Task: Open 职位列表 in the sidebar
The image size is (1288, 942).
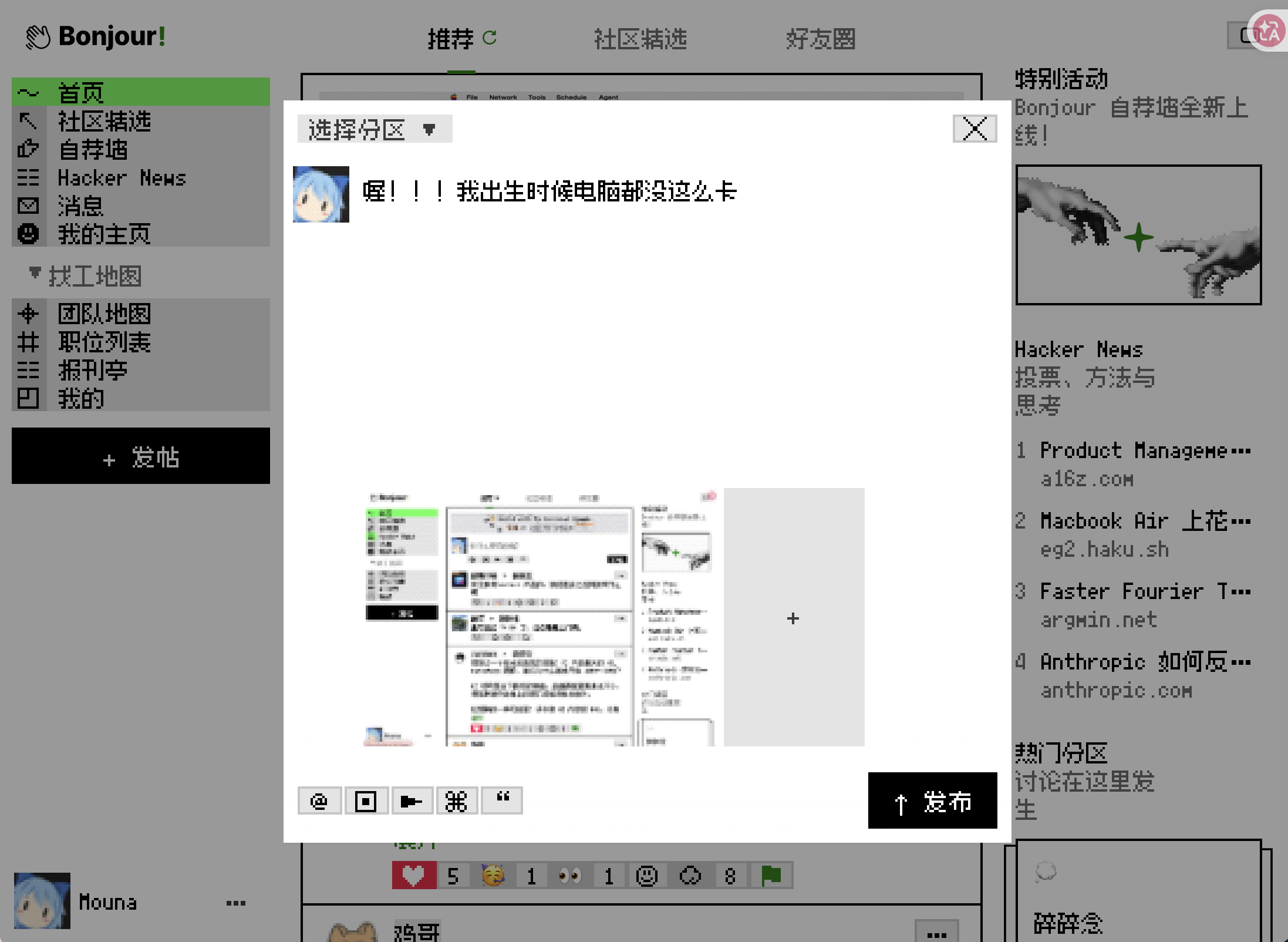Action: (141, 341)
